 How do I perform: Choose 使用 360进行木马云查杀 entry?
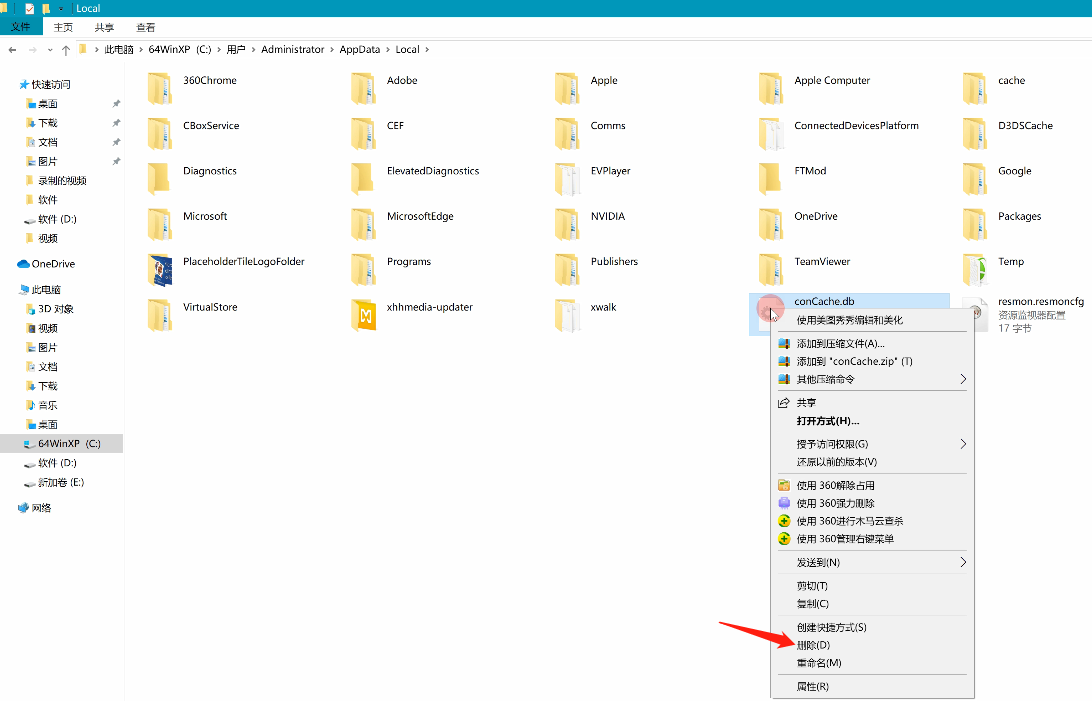872,521
